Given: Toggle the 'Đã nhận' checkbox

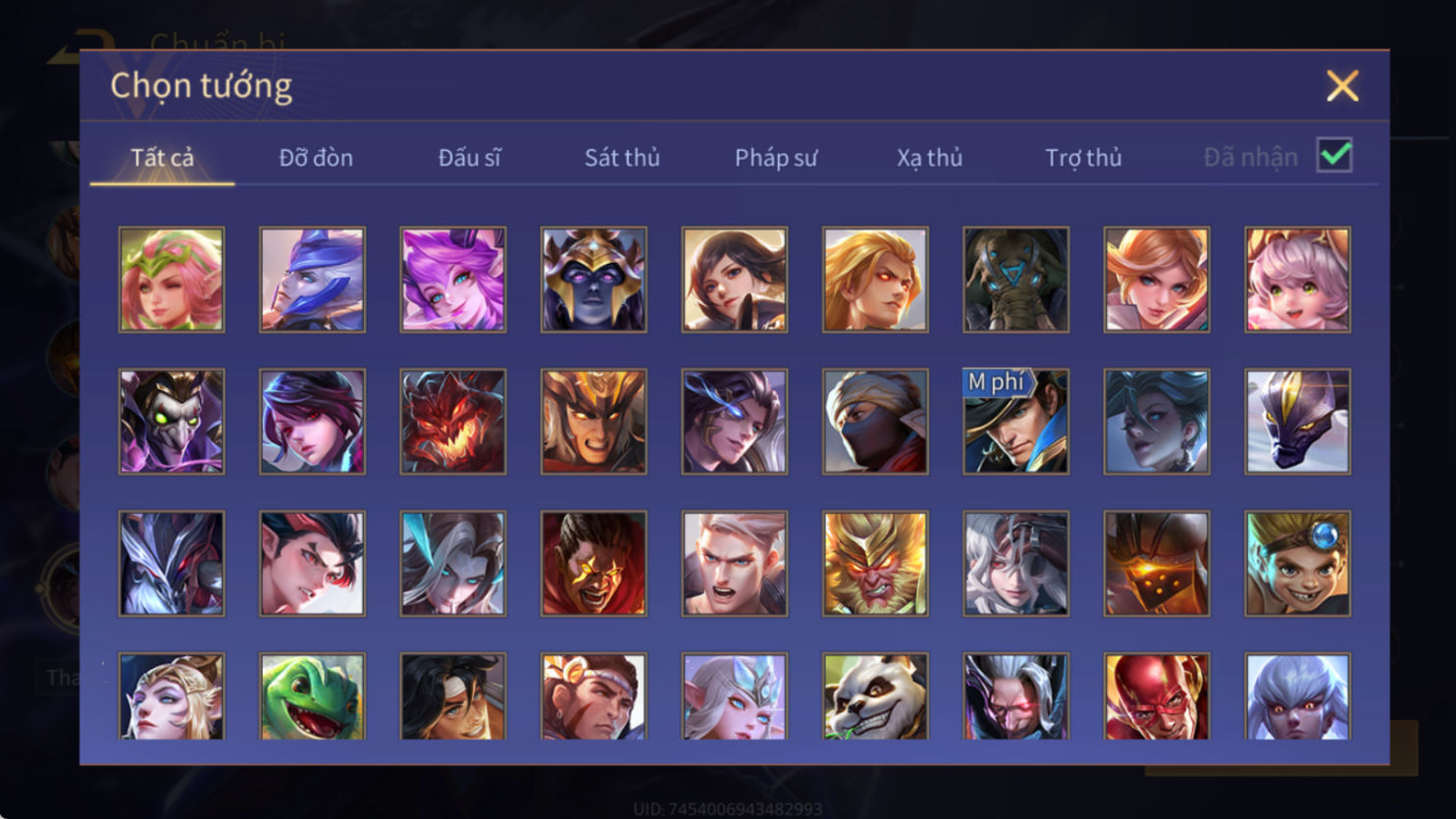Looking at the screenshot, I should (1334, 155).
